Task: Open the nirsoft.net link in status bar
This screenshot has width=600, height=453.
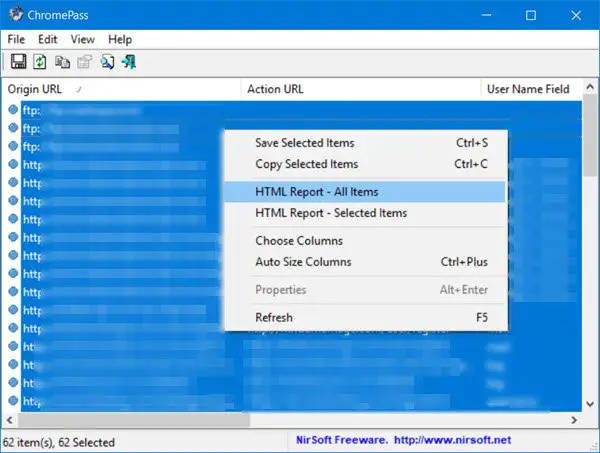Action: (x=452, y=440)
